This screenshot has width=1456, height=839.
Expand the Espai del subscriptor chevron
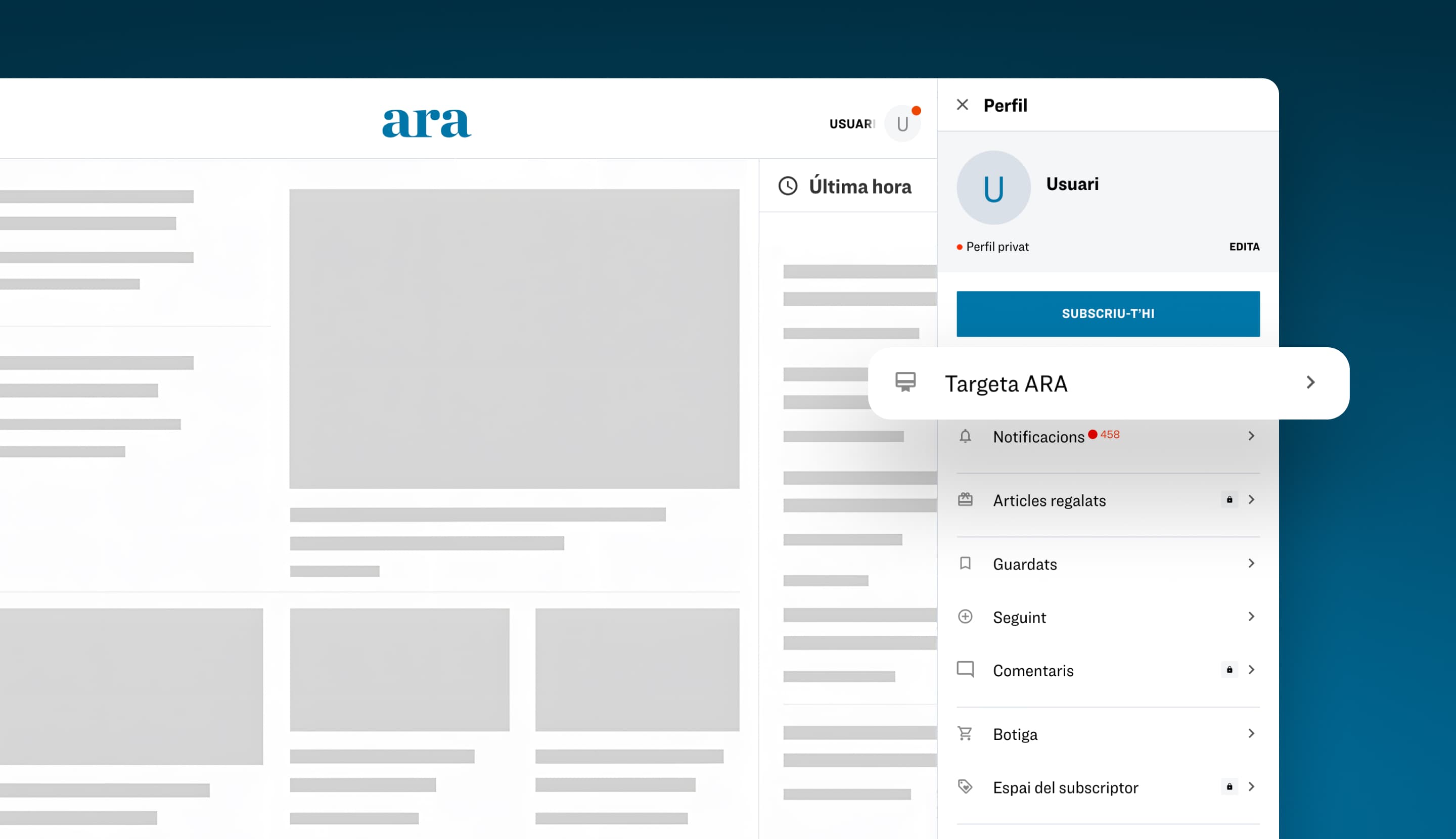tap(1251, 786)
